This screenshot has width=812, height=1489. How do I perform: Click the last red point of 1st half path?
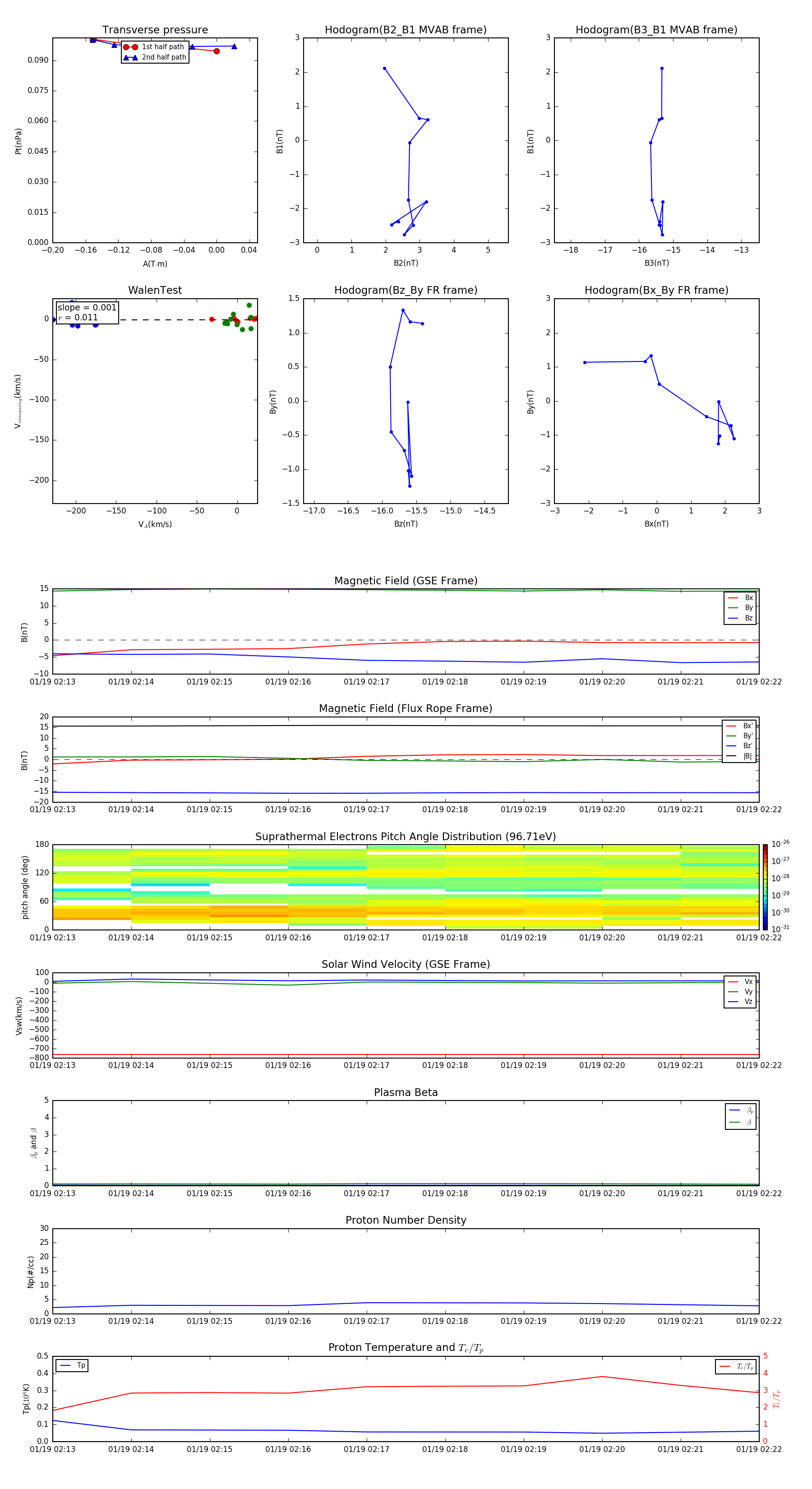[x=217, y=51]
